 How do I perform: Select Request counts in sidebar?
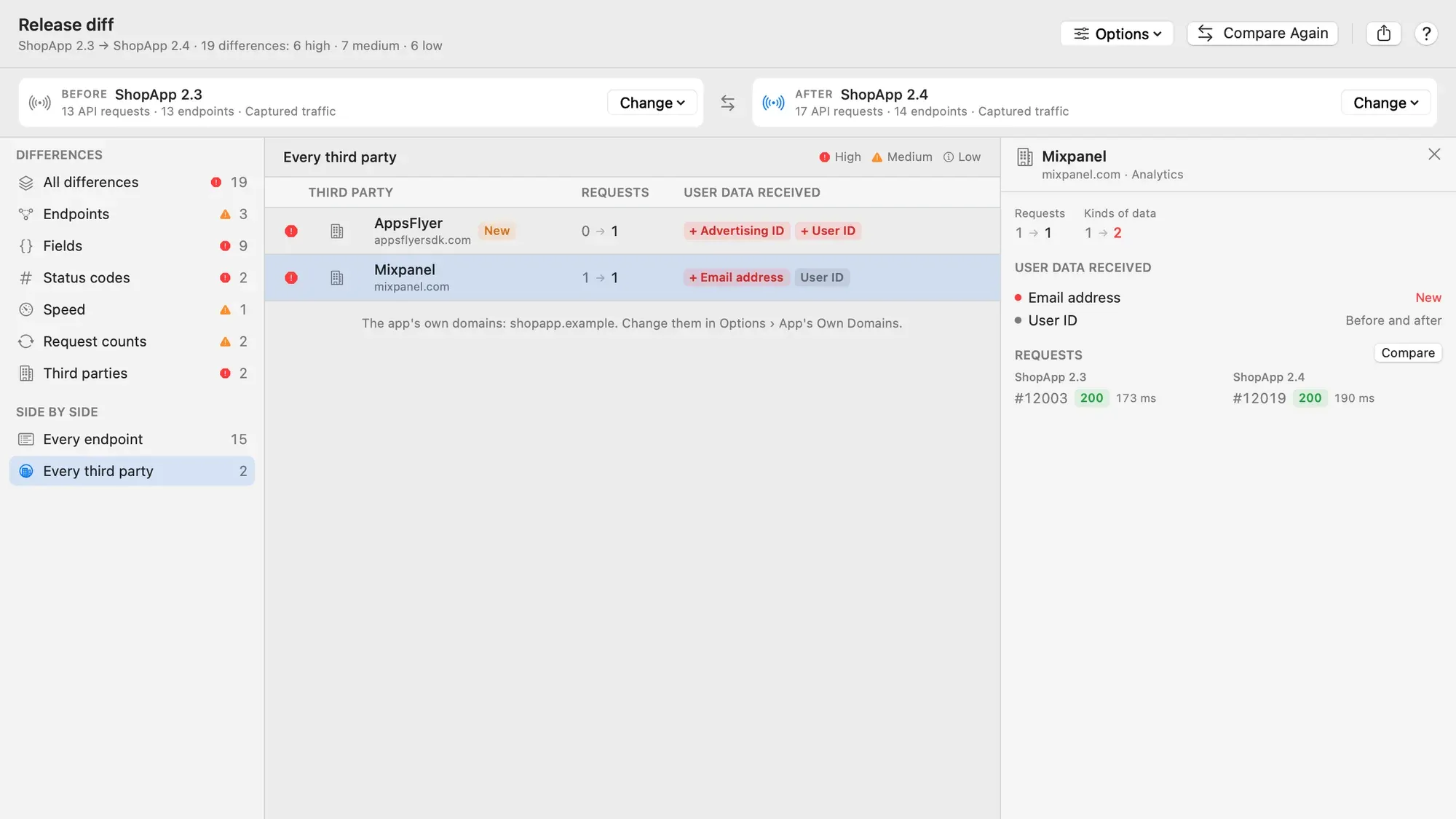[132, 341]
